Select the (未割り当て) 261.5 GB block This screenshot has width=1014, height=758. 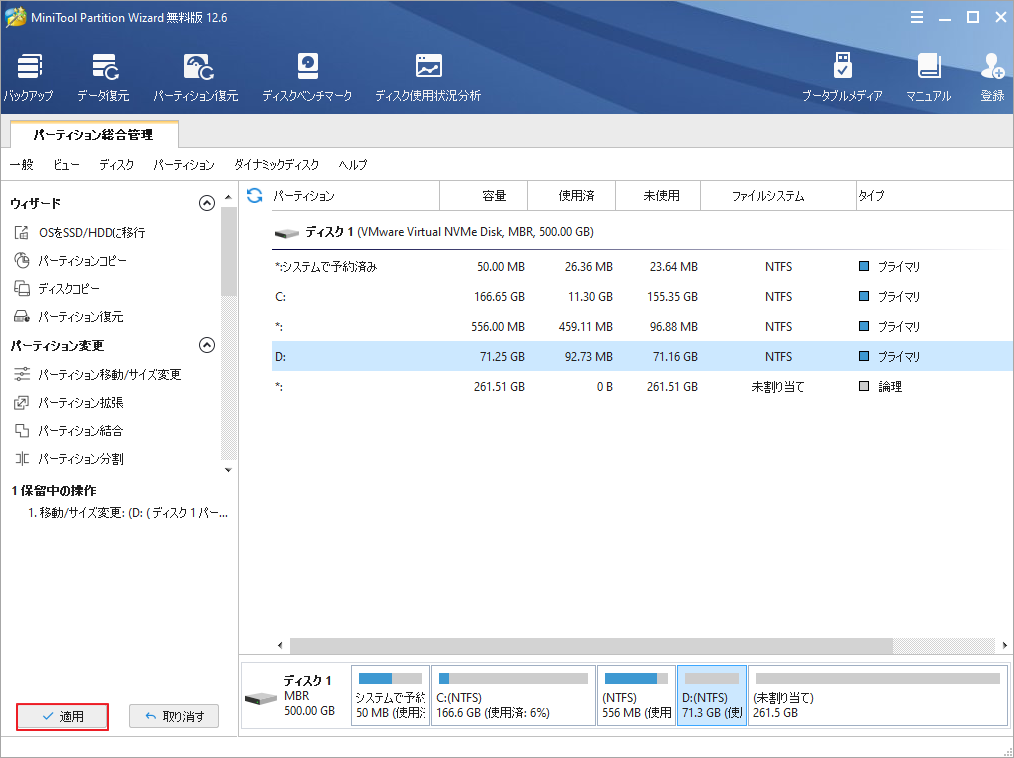click(878, 696)
